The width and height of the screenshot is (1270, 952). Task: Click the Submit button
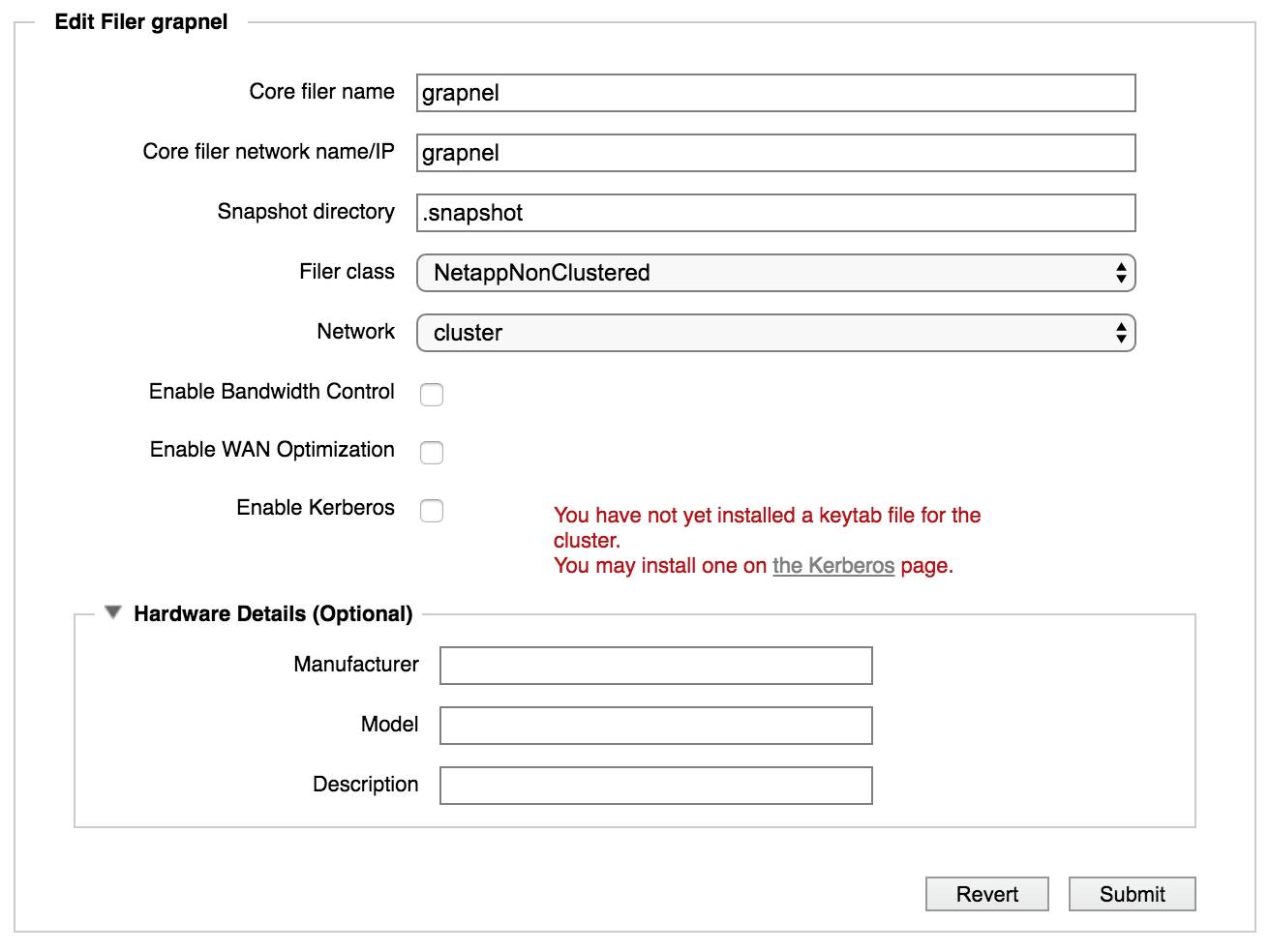(x=1132, y=894)
